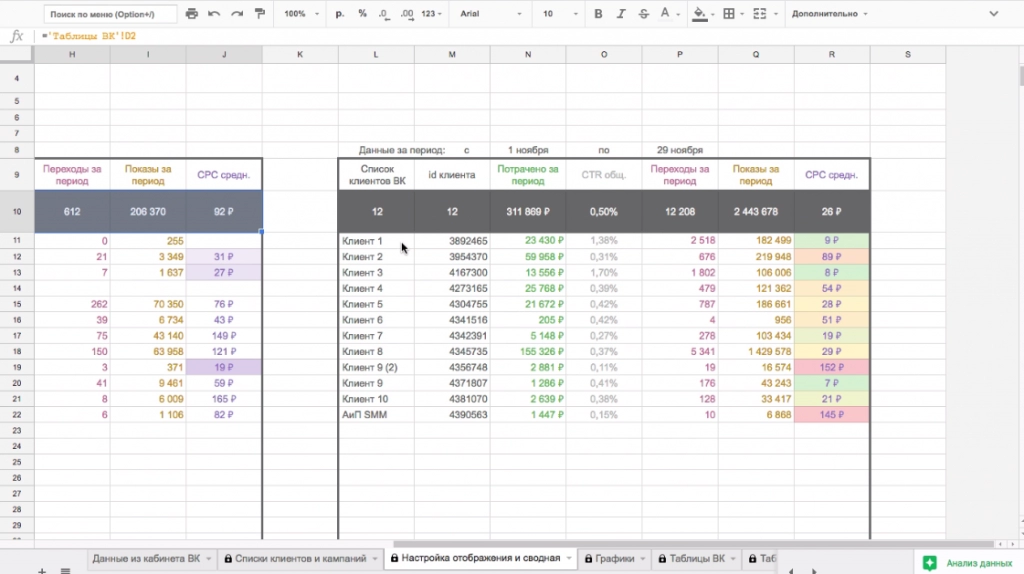The width and height of the screenshot is (1024, 574).
Task: Select the CTR общ. header cell
Action: pos(603,175)
